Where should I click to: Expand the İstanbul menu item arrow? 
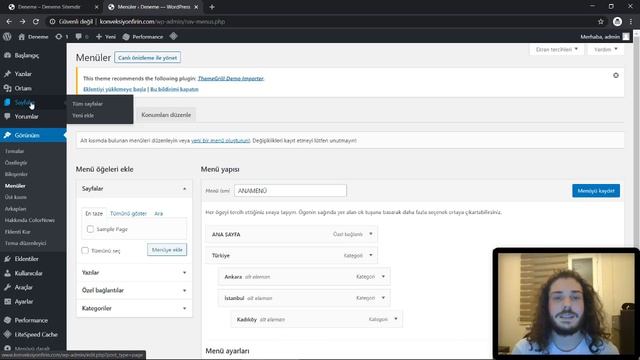(x=383, y=298)
